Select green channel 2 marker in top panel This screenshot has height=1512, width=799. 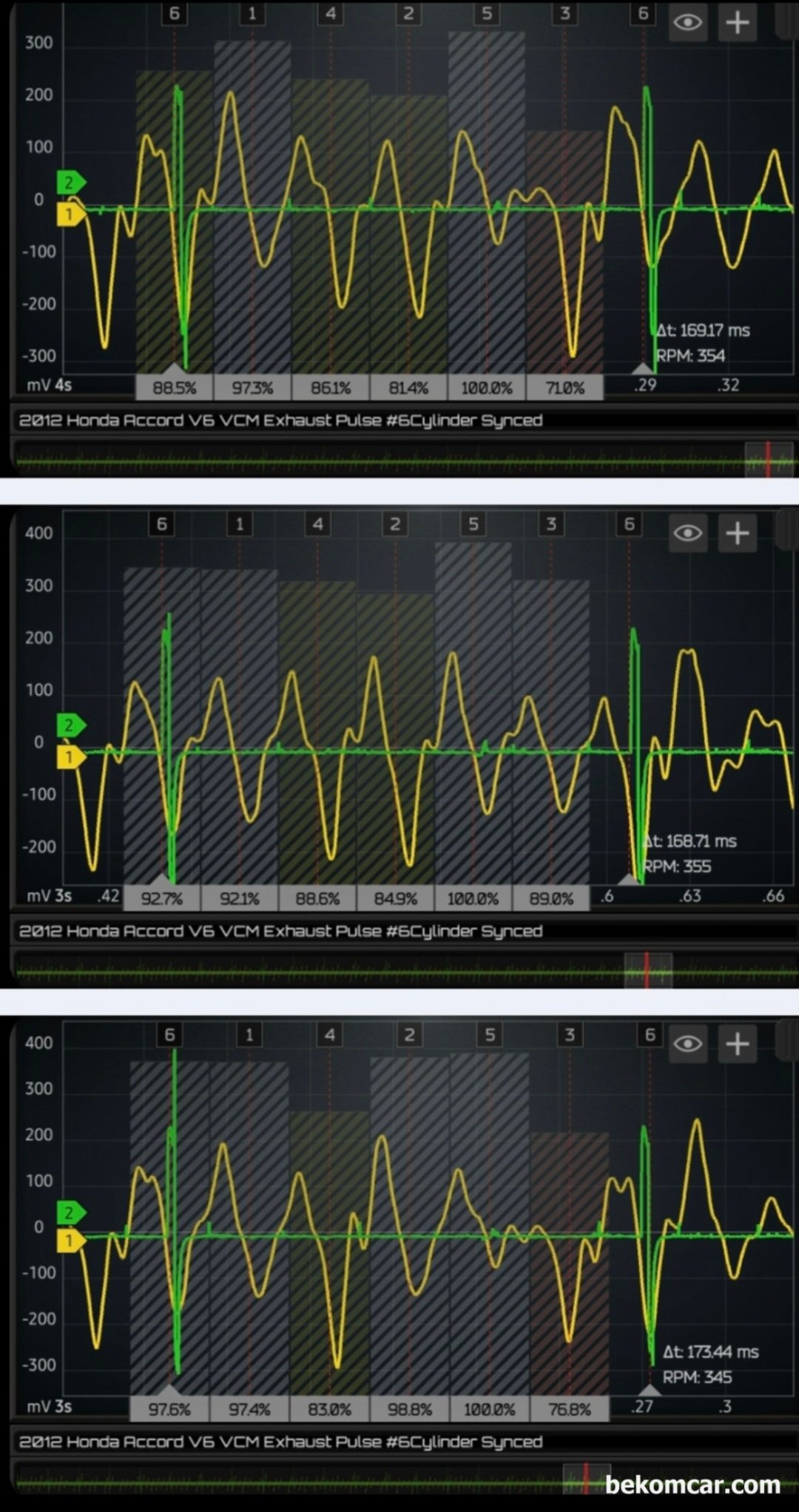[70, 182]
